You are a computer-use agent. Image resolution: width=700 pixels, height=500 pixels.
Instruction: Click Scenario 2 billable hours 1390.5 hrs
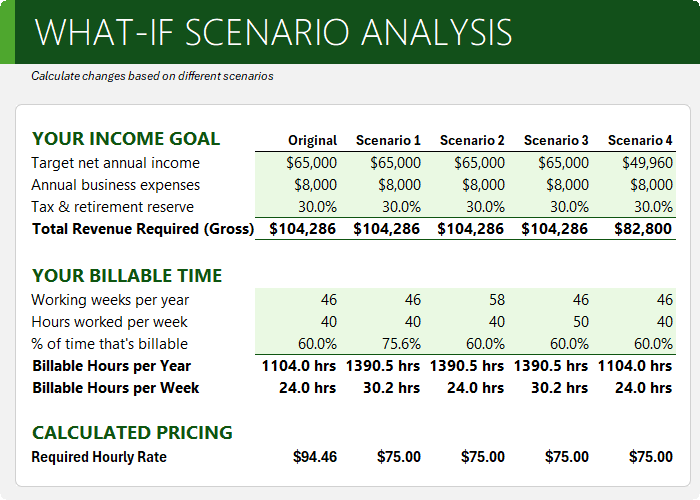pyautogui.click(x=467, y=366)
